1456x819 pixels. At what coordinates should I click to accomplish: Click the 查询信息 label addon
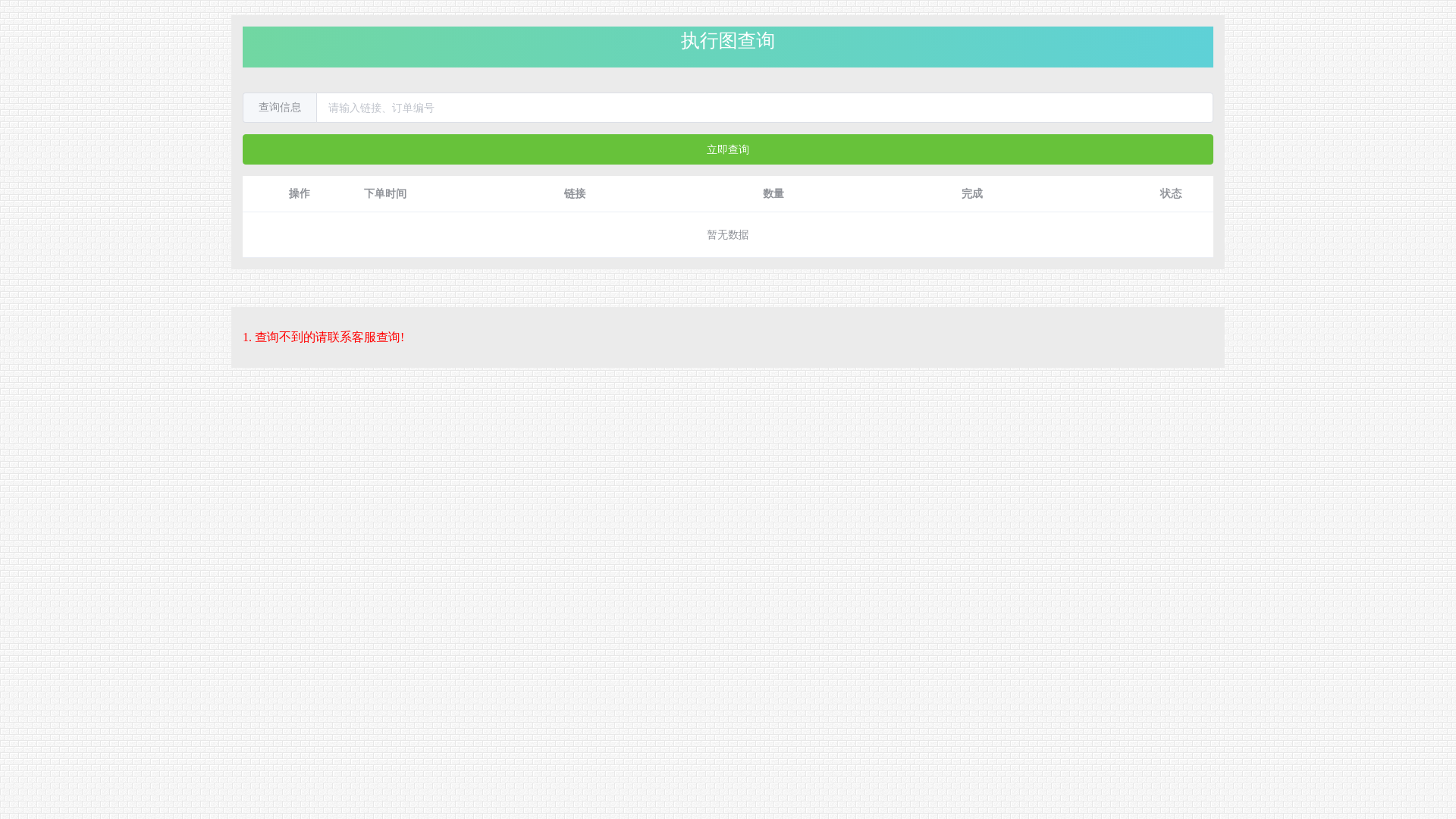(x=280, y=108)
